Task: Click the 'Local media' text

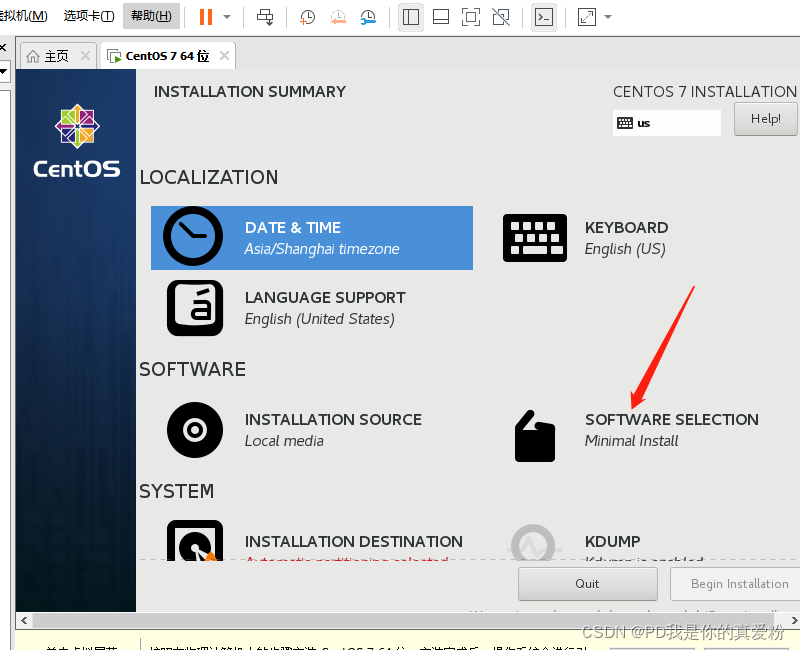Action: pyautogui.click(x=284, y=441)
